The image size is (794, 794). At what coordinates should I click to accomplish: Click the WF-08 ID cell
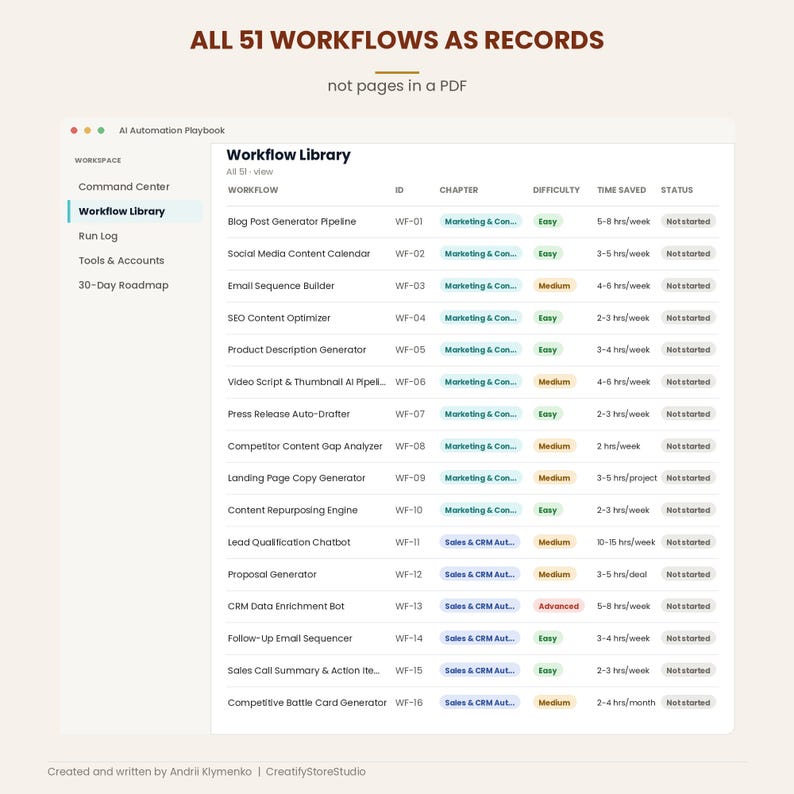pyautogui.click(x=410, y=446)
